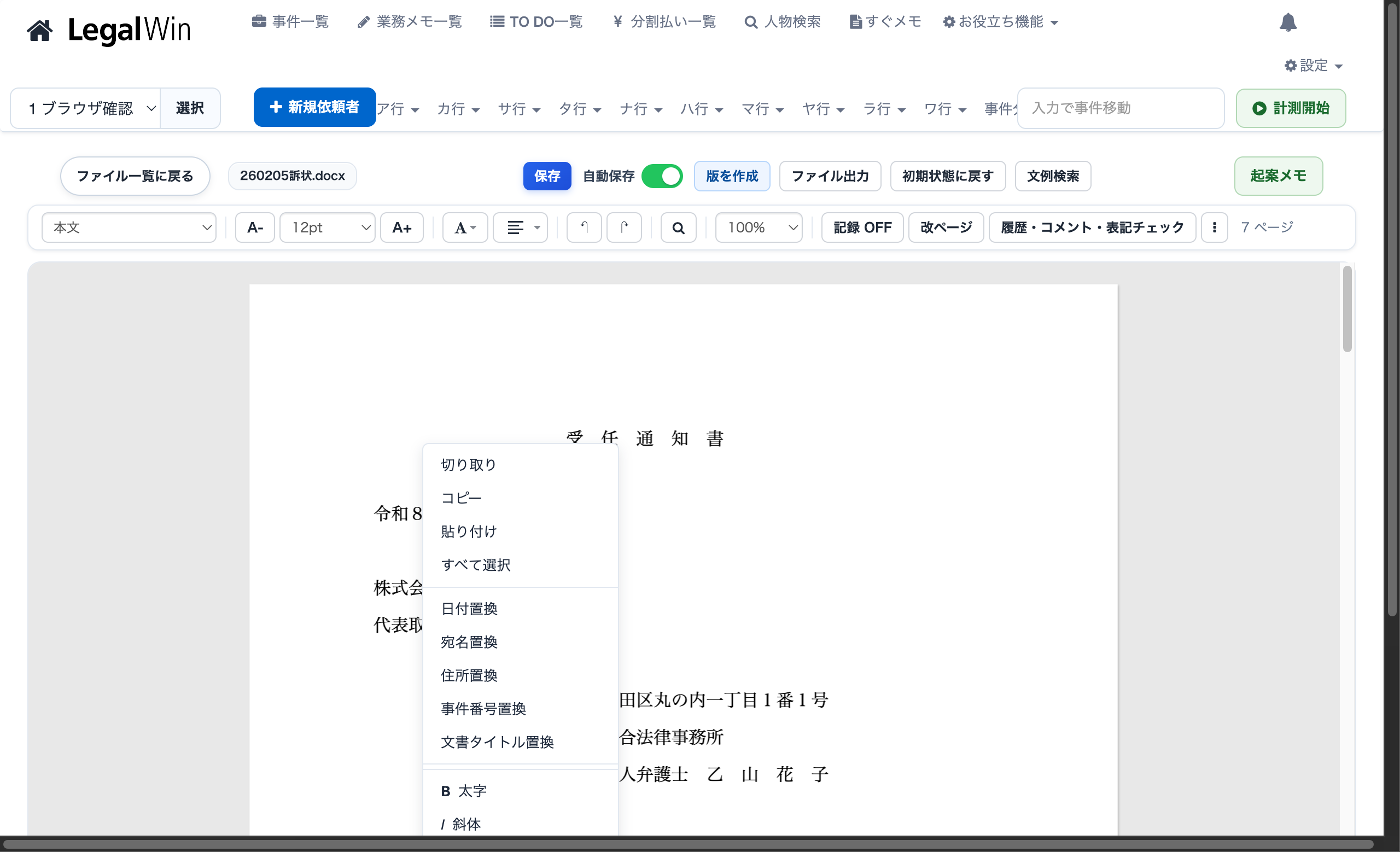
Task: Open the search magnifier in the editor toolbar
Action: pyautogui.click(x=678, y=228)
